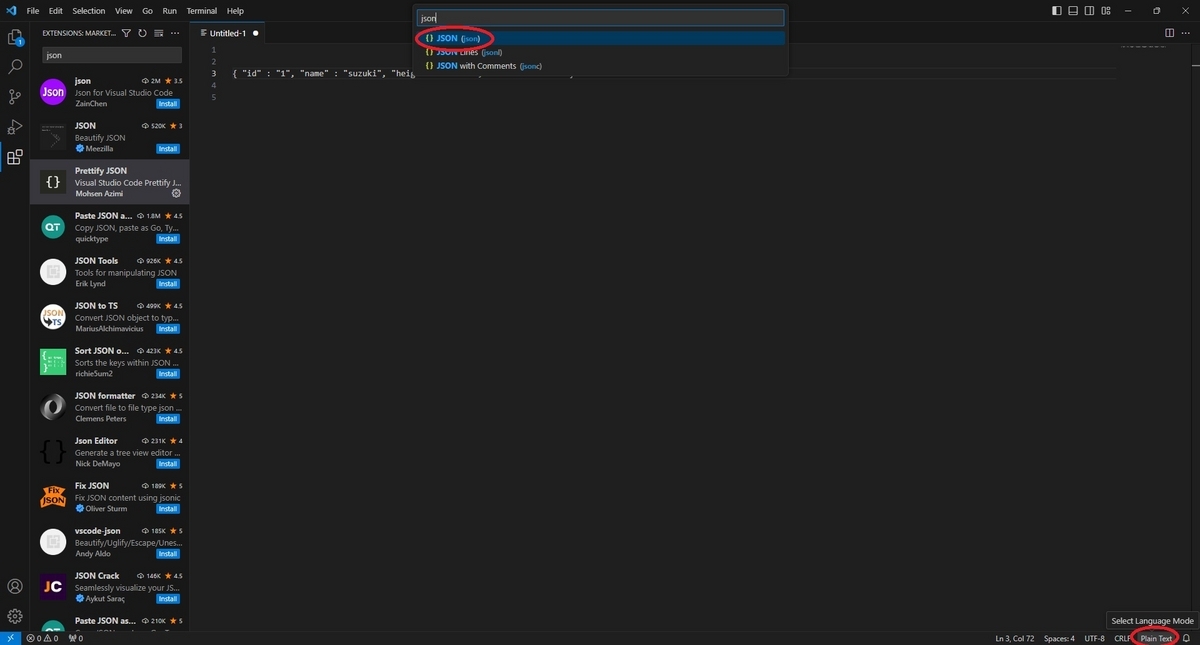1200x645 pixels.
Task: Split the editor to the right
Action: [1170, 33]
